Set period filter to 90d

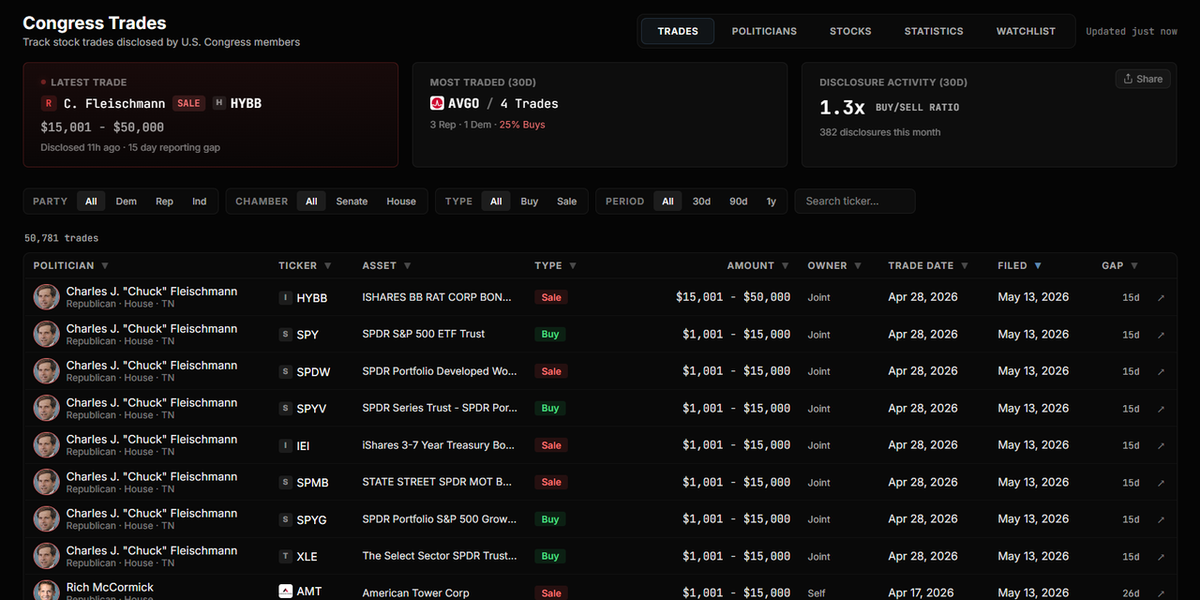[x=738, y=201]
